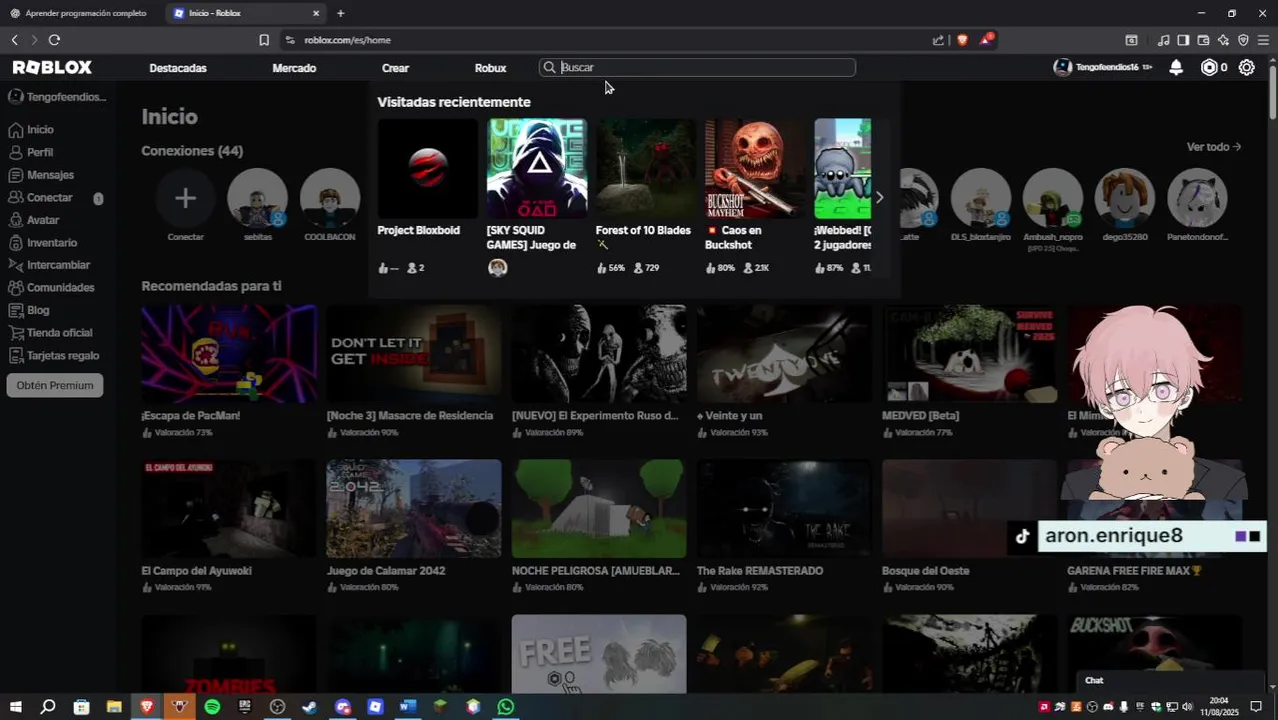Click Conexiones (44) heading
The width and height of the screenshot is (1278, 720).
[192, 151]
